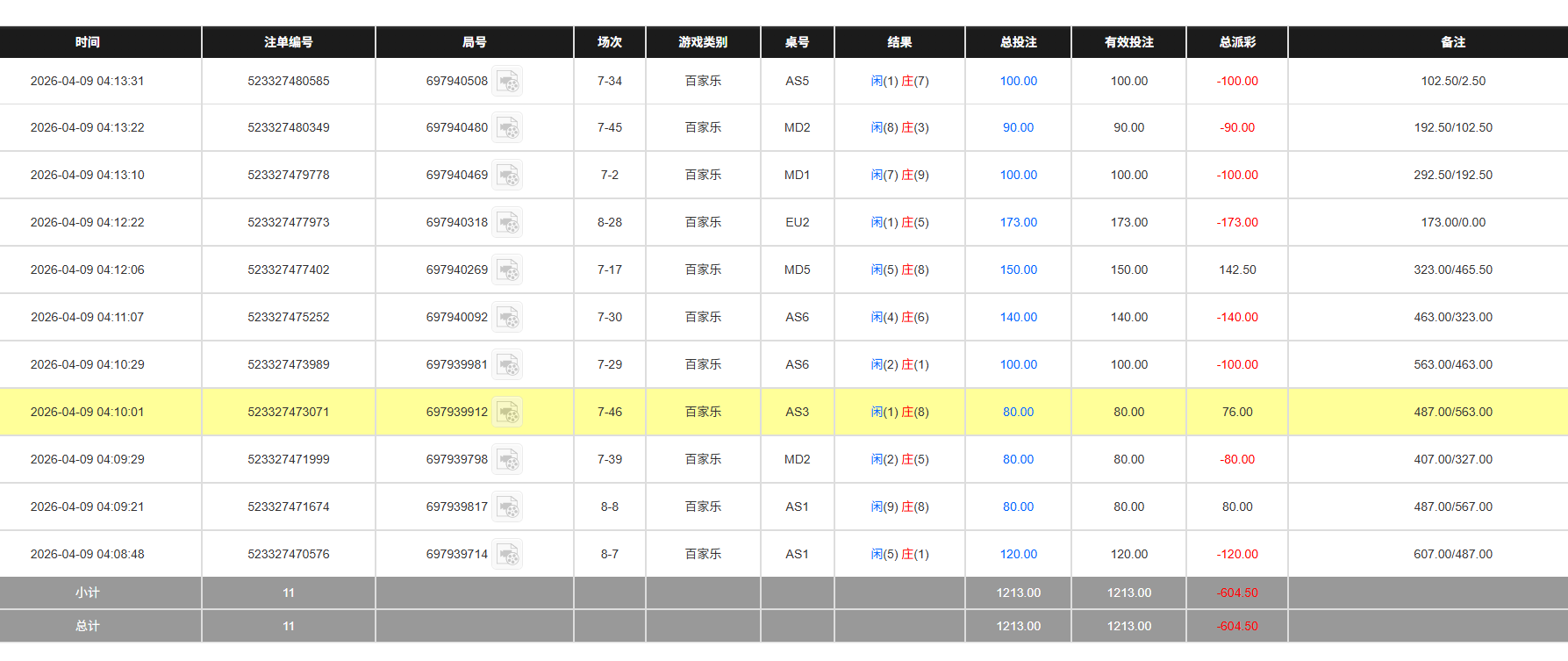Click the 注单编号 column header
Image resolution: width=1568 pixels, height=661 pixels.
coord(289,42)
